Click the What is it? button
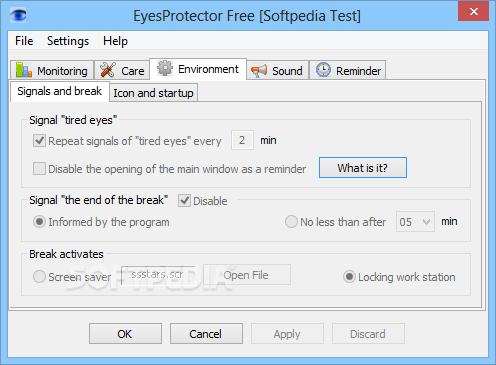496x365 pixels. (363, 168)
